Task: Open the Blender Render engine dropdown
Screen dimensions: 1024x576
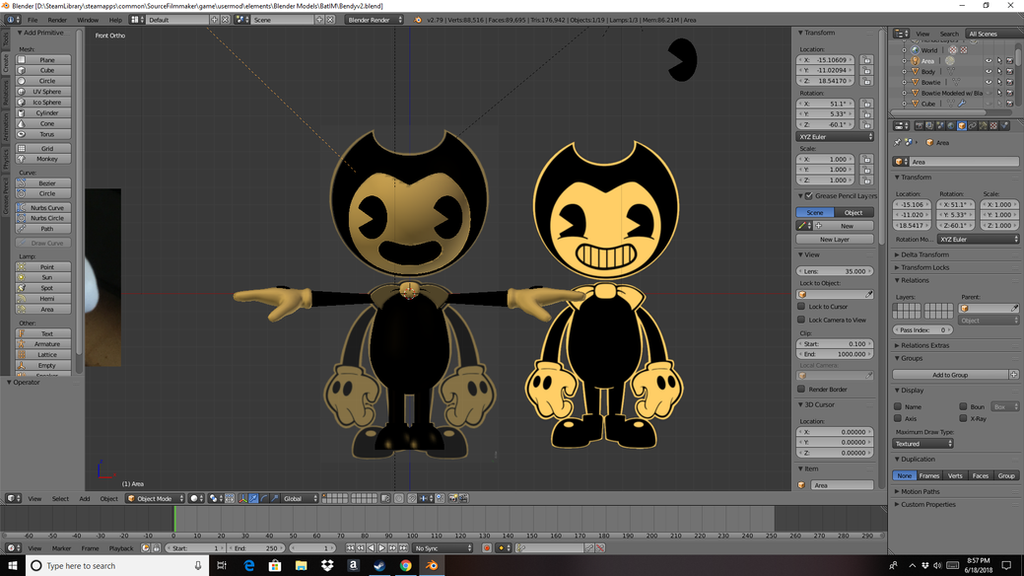Action: coord(374,20)
